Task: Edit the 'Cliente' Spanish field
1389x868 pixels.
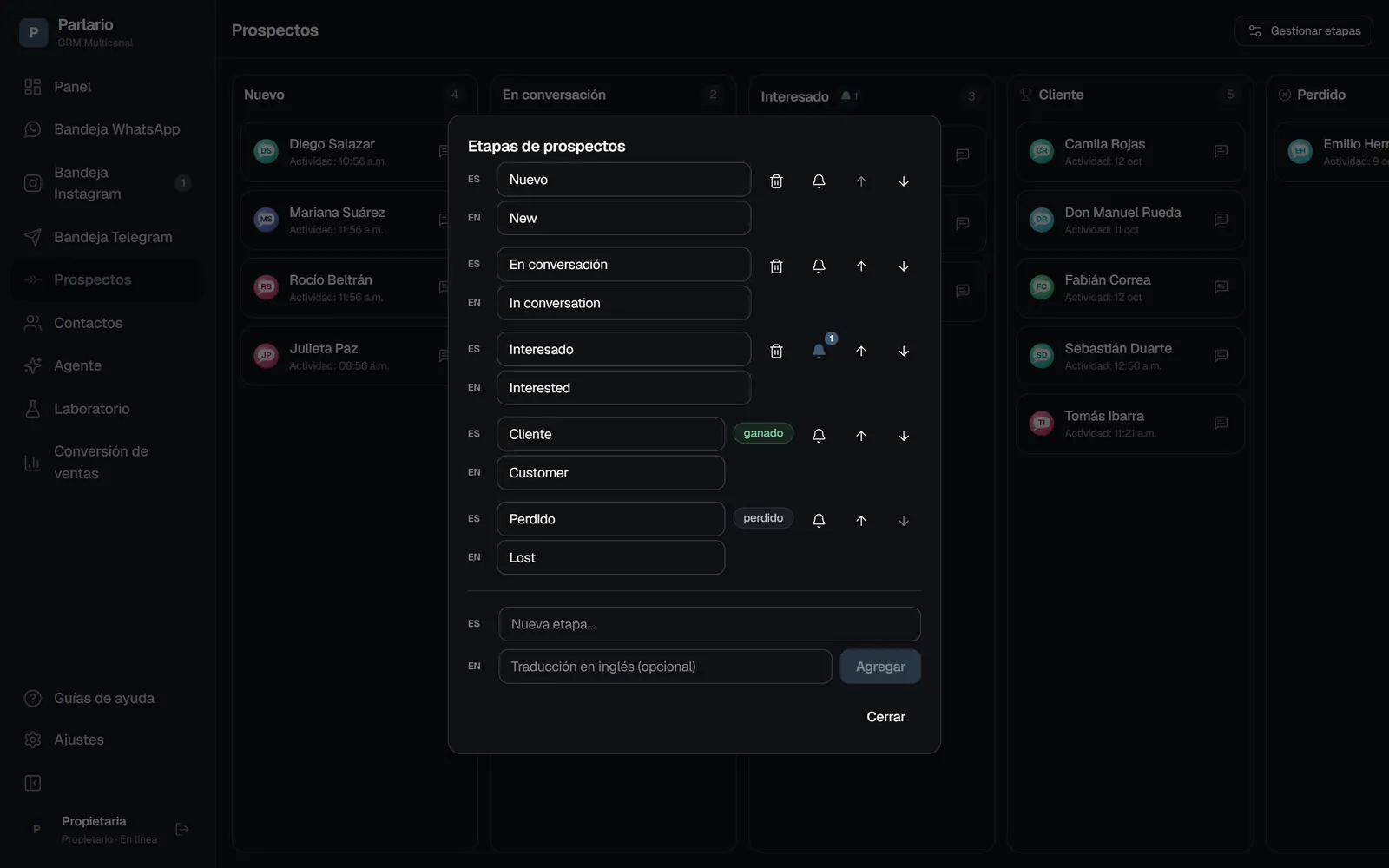Action: pyautogui.click(x=610, y=434)
